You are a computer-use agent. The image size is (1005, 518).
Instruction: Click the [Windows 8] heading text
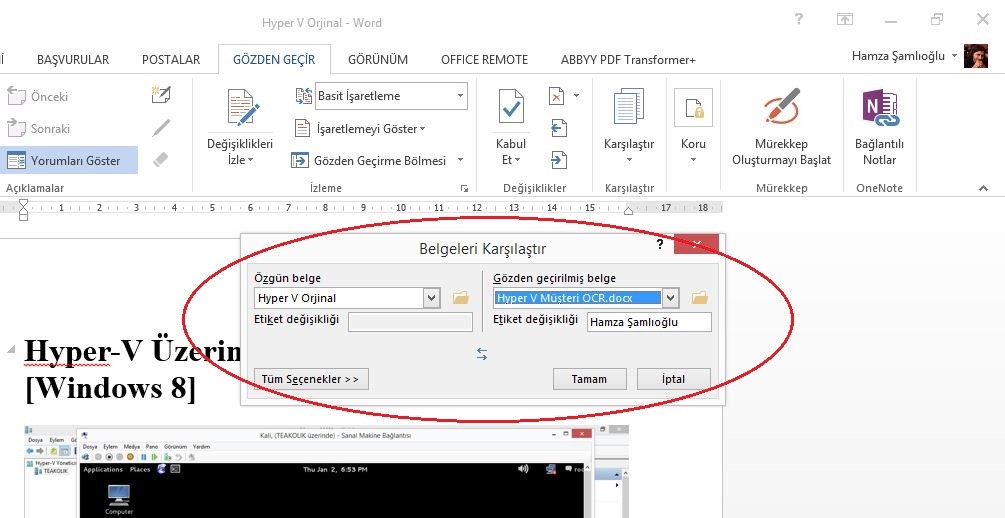click(110, 389)
